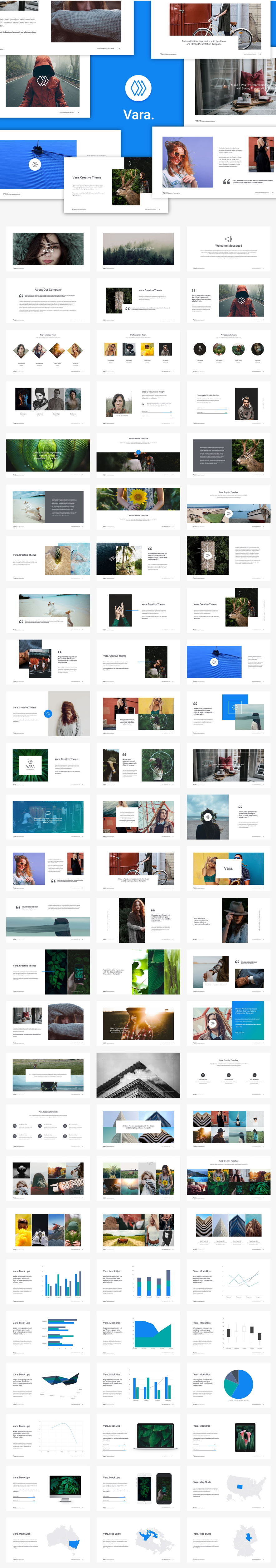Select the white 'Vara.' box on the yellow slide

tap(229, 868)
